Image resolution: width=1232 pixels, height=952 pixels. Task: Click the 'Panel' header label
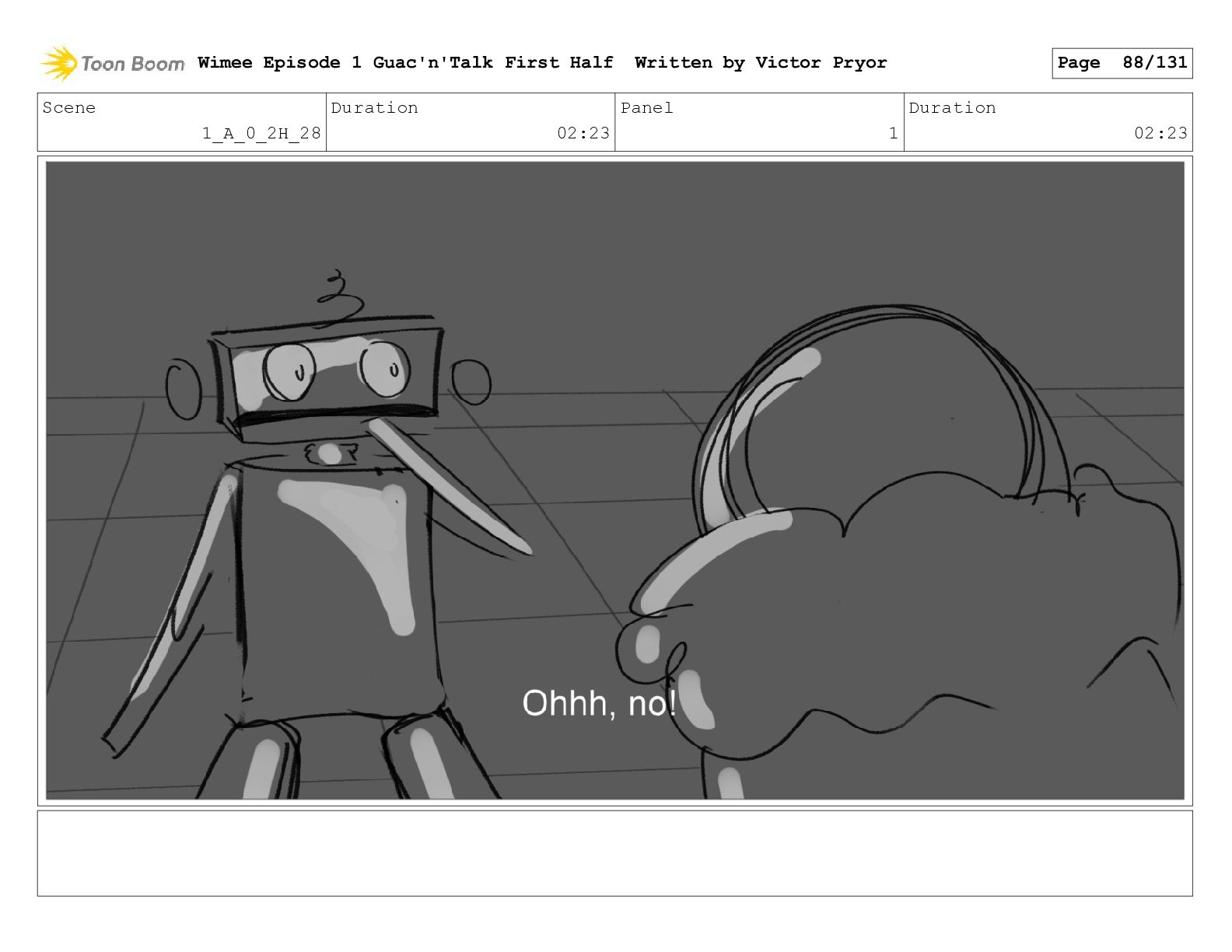(646, 108)
